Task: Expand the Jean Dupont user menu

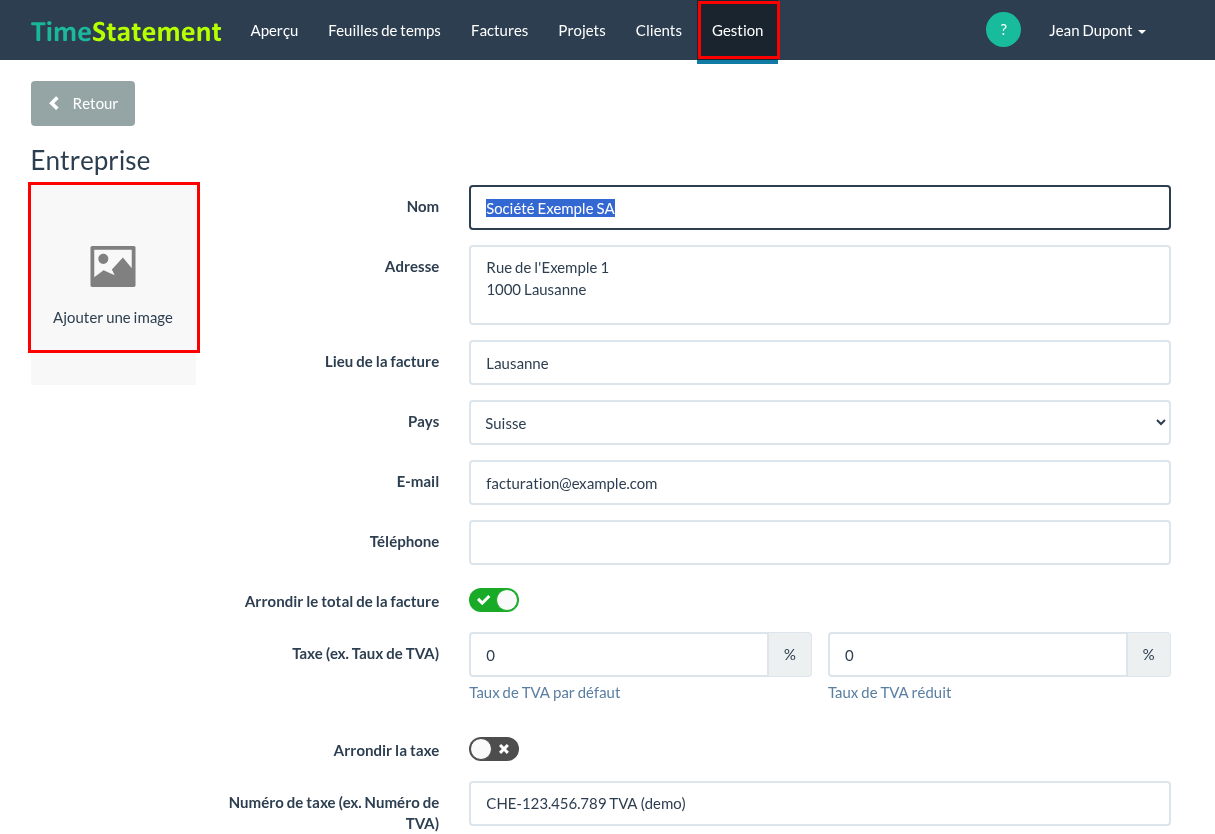Action: pyautogui.click(x=1097, y=31)
